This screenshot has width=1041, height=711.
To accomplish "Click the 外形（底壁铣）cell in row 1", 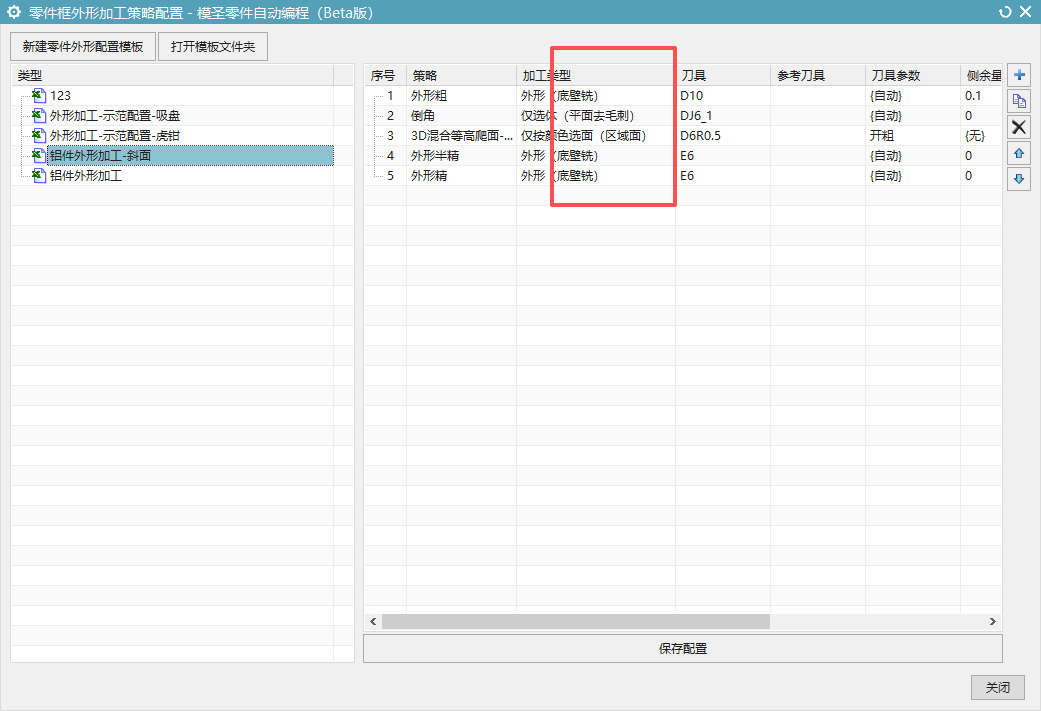I will pyautogui.click(x=596, y=96).
